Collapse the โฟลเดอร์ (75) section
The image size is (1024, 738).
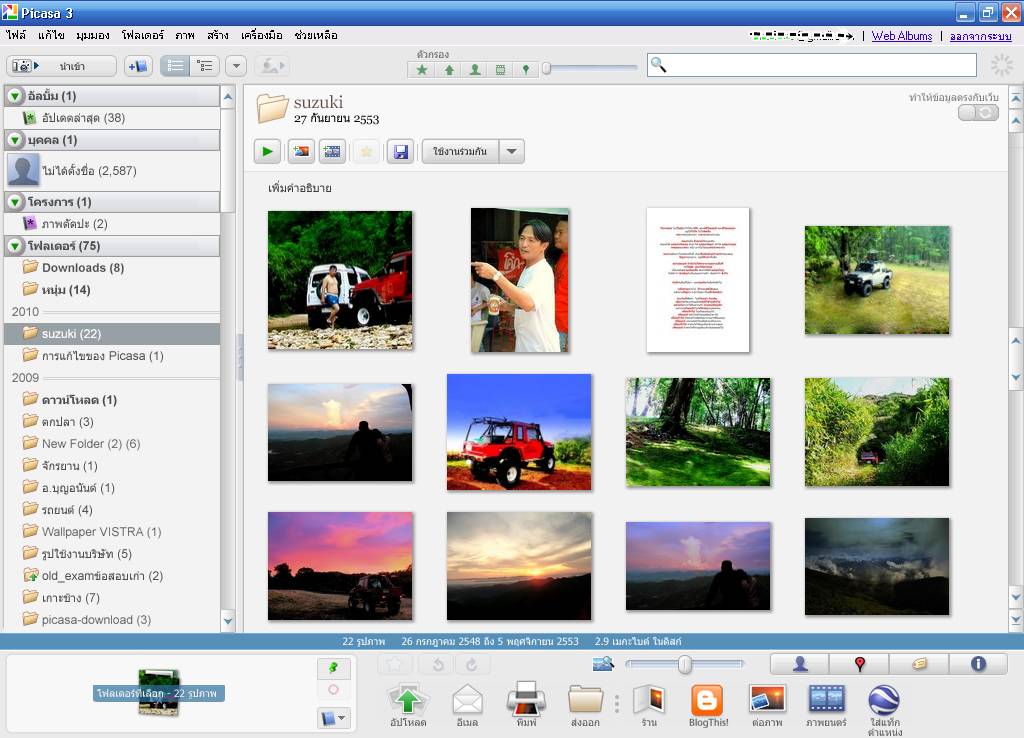click(x=15, y=246)
